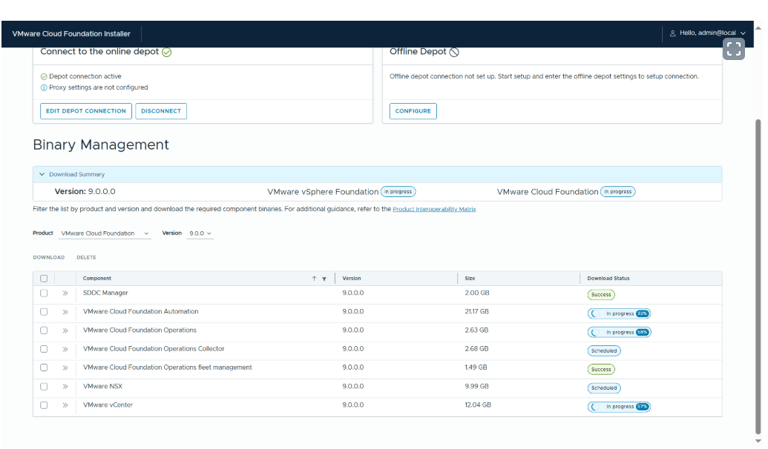
Task: Check the VMware NSX row checkbox
Action: pyautogui.click(x=44, y=387)
